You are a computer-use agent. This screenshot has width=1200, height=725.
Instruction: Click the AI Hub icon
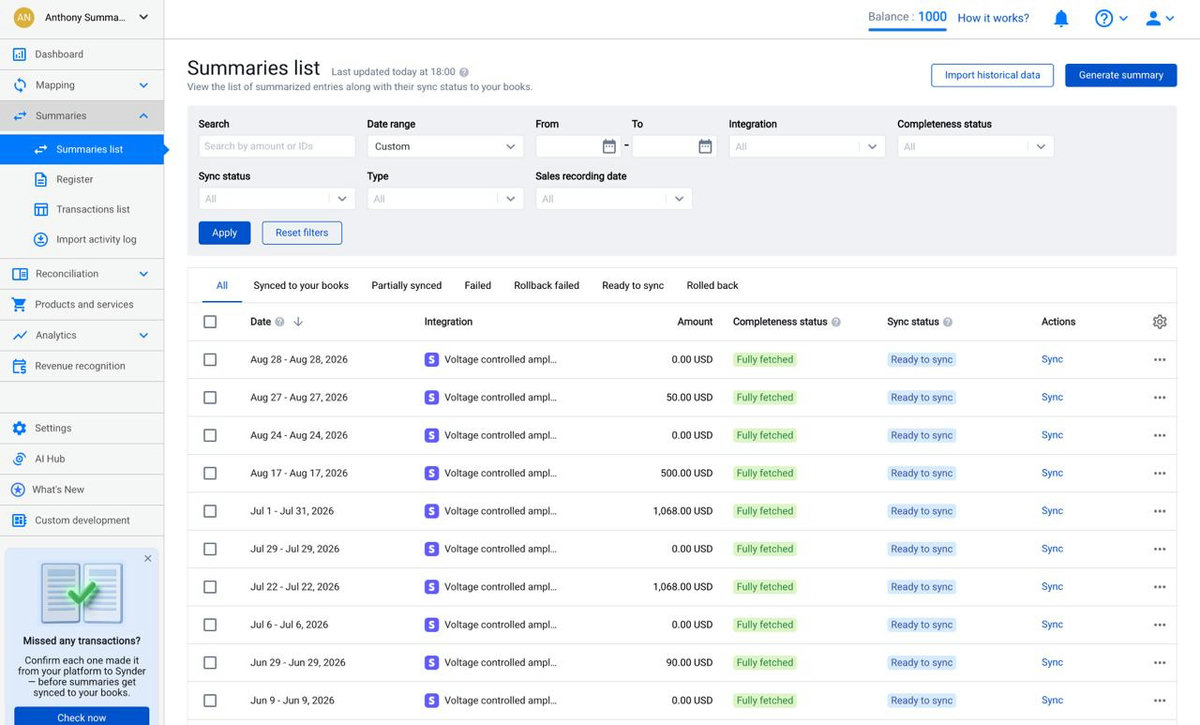pos(19,459)
